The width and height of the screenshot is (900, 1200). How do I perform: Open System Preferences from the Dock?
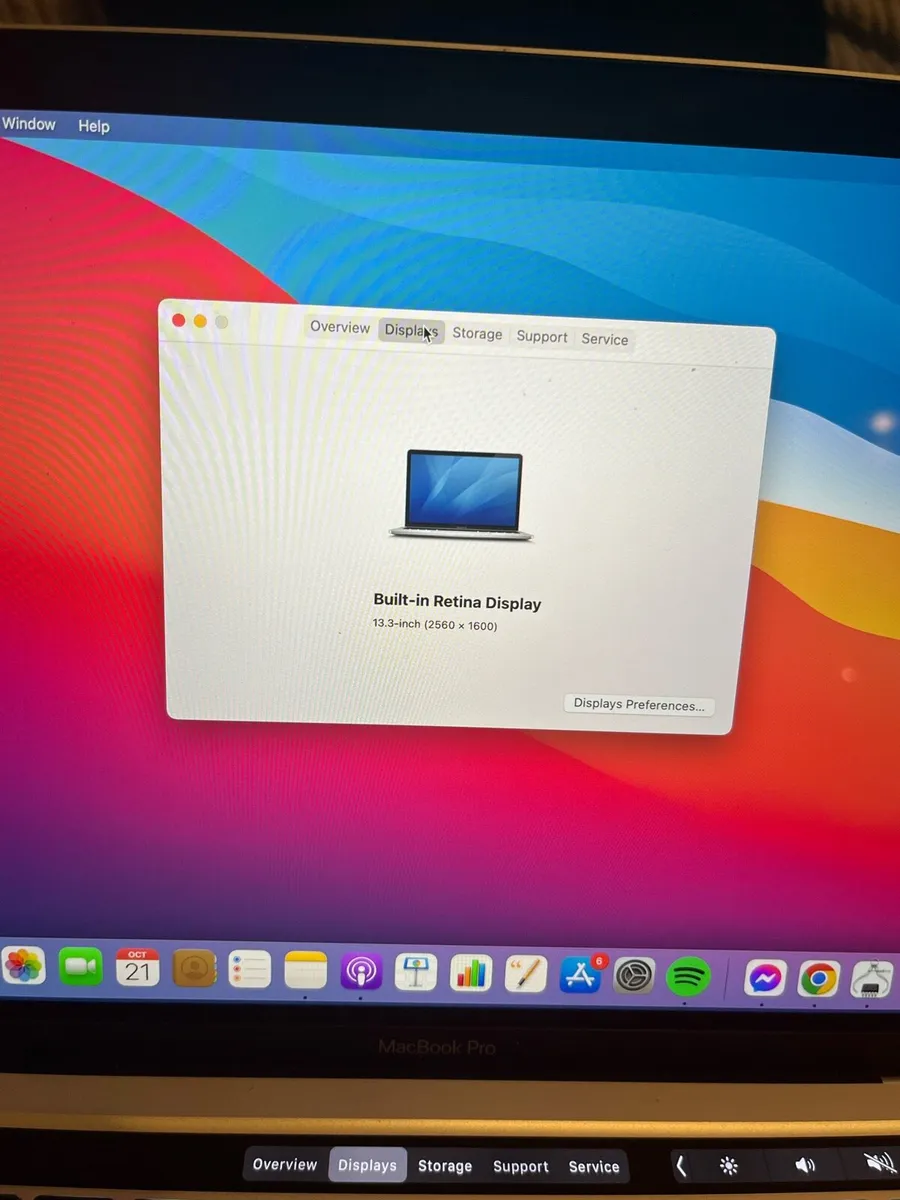coord(634,972)
